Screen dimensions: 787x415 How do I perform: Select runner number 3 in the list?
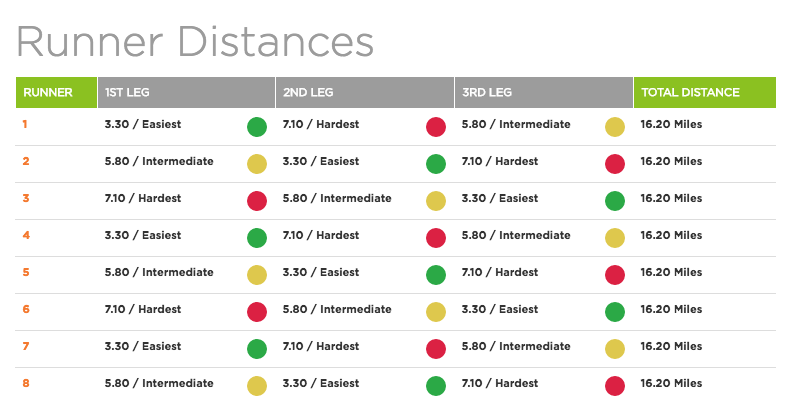pos(26,198)
